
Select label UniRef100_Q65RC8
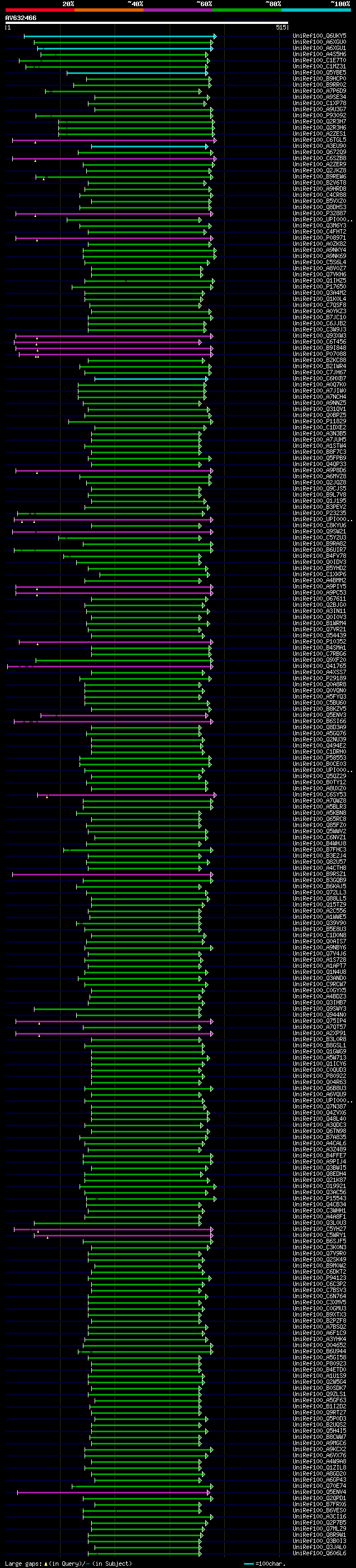(x=319, y=819)
